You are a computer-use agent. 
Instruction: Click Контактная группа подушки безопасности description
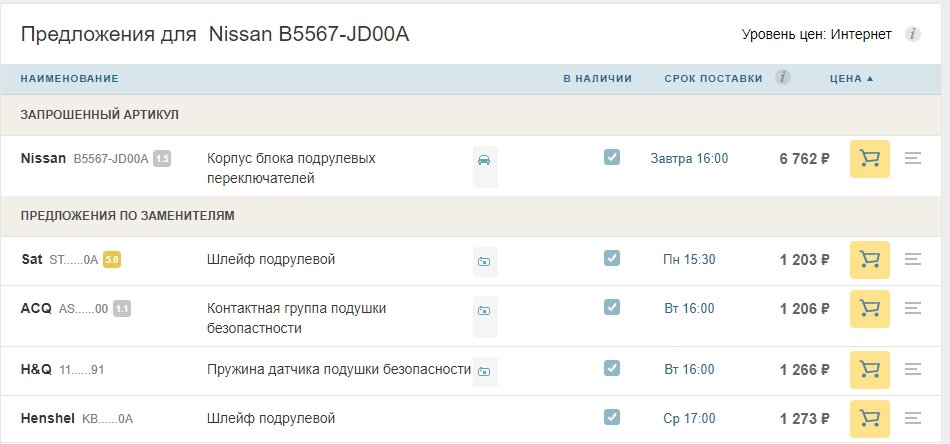(x=296, y=319)
